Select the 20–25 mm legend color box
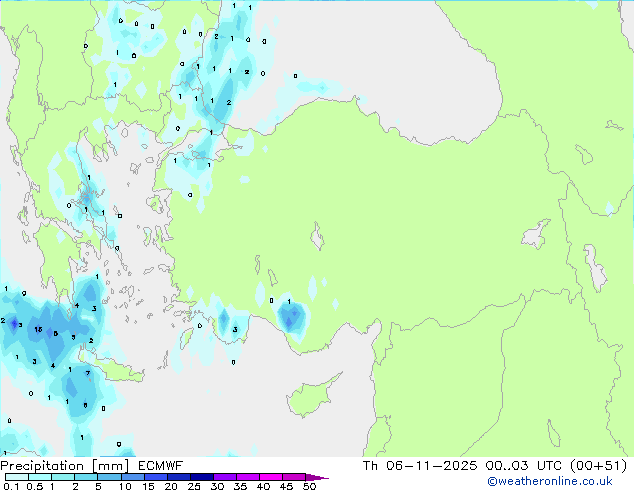This screenshot has width=634, height=490. tap(178, 477)
